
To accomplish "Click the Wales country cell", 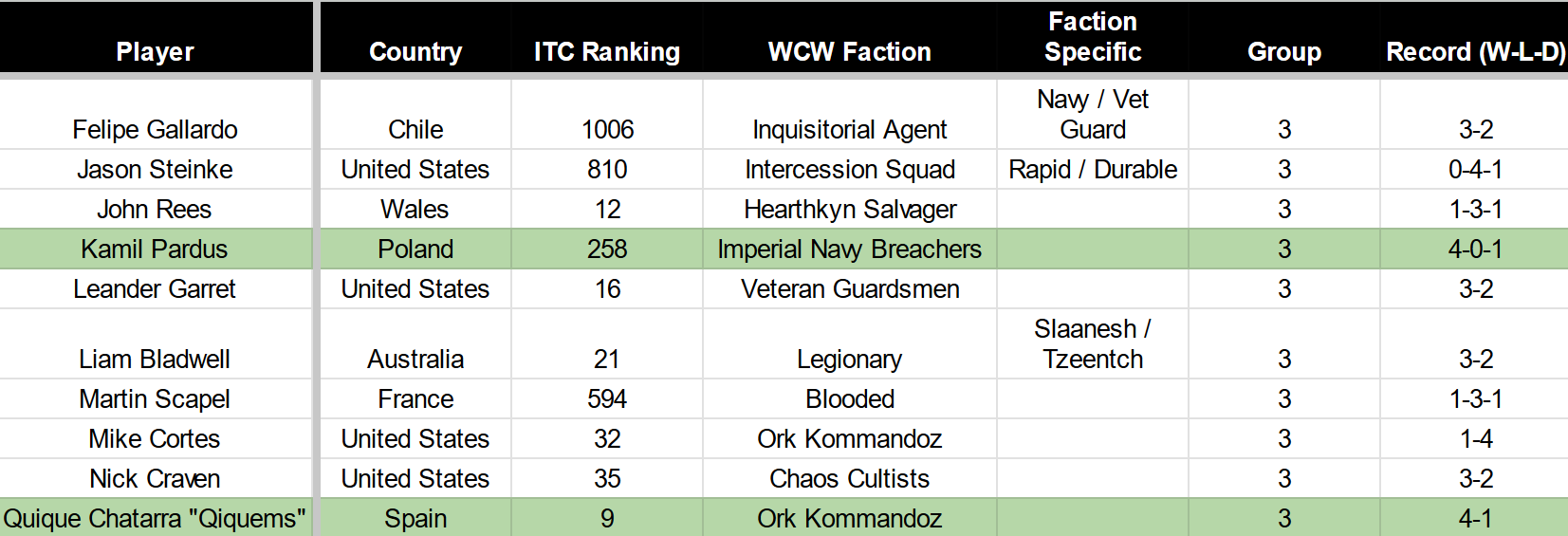I will point(415,209).
